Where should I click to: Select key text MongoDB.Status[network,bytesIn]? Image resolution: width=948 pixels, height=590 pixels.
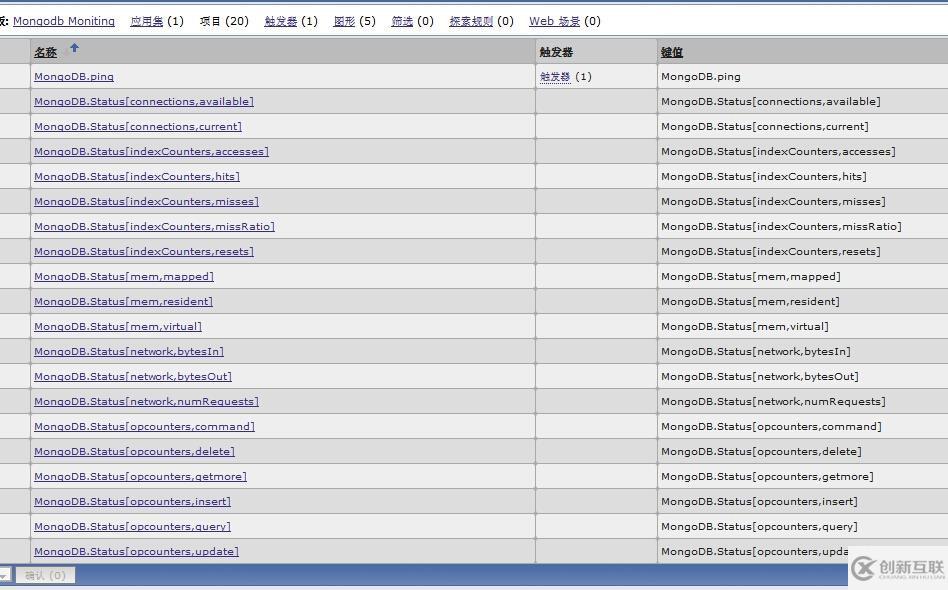coord(756,351)
